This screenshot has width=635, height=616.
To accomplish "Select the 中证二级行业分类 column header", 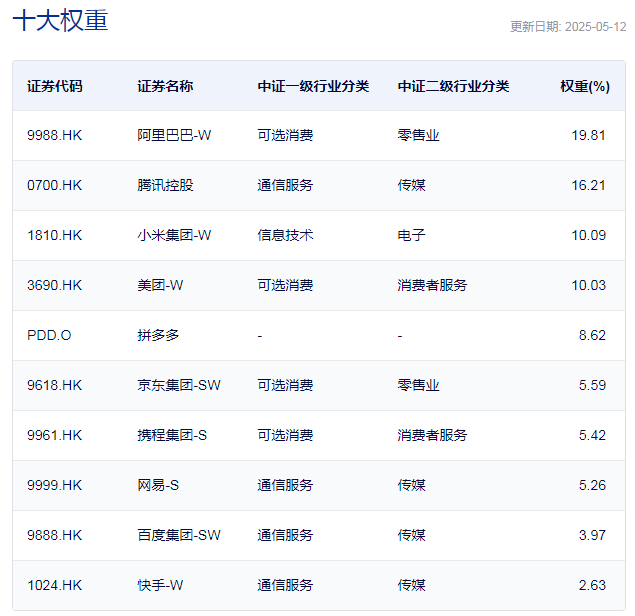I will [x=453, y=86].
